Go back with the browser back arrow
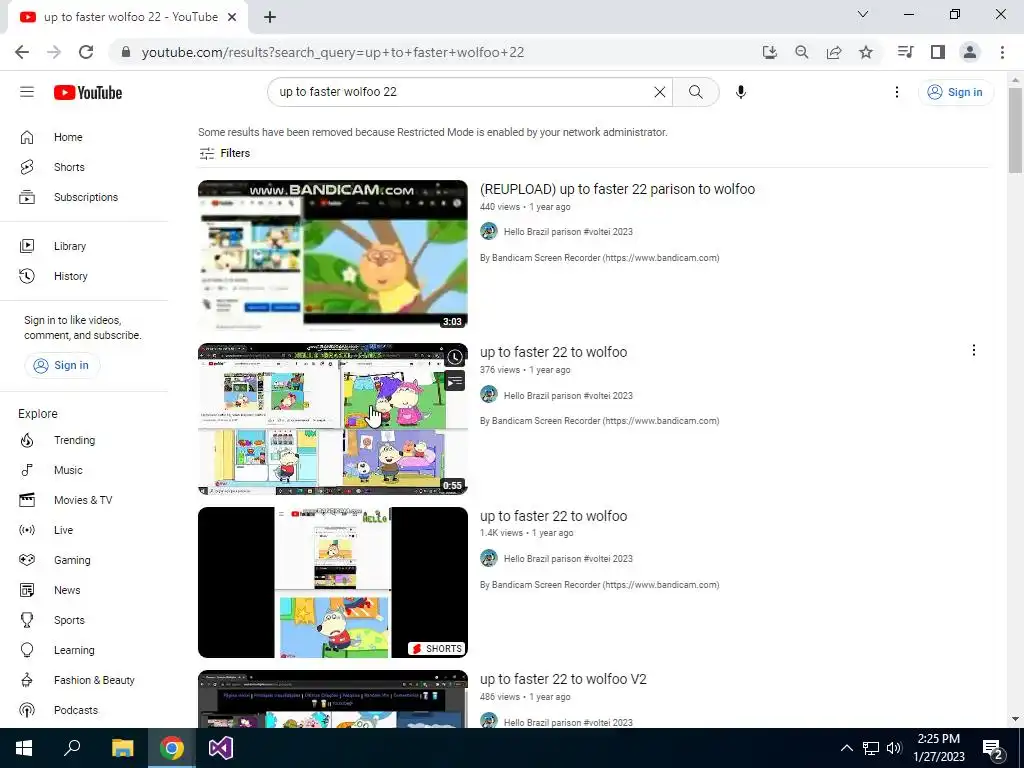Viewport: 1024px width, 768px height. 22,52
